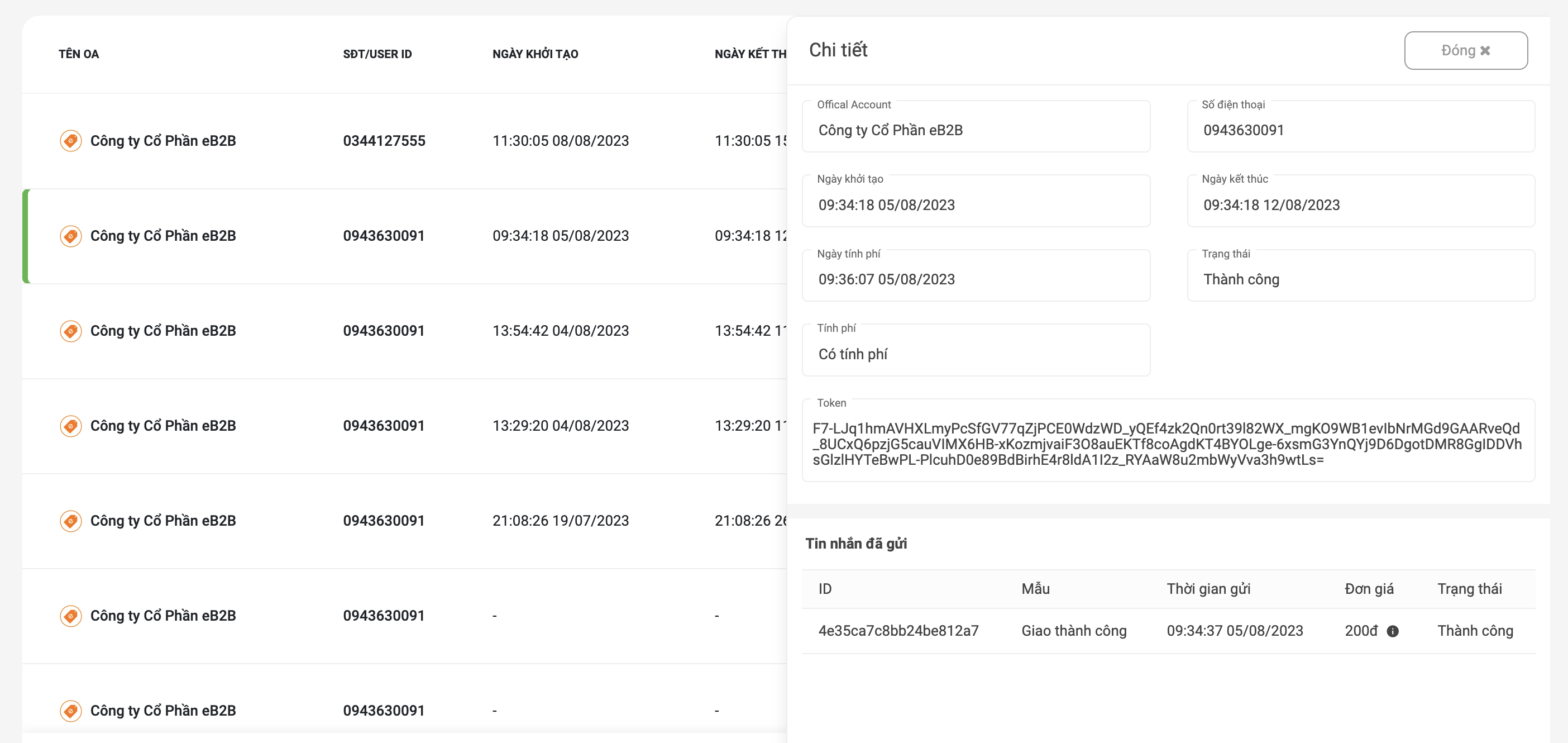Click the SĐT/USER ID column header
Image resolution: width=1568 pixels, height=743 pixels.
tap(377, 54)
